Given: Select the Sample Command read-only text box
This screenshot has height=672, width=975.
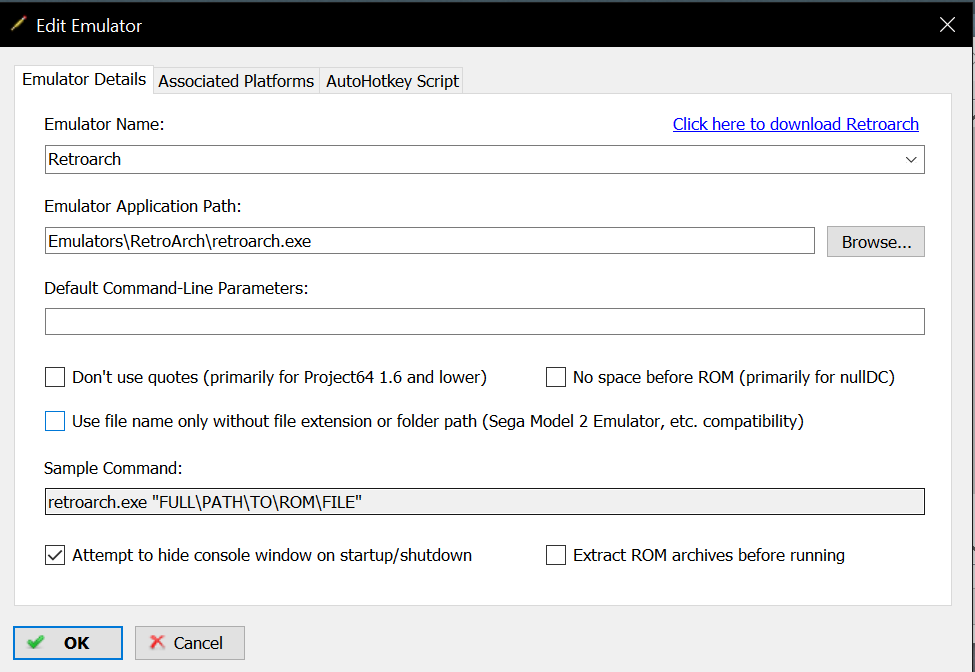Looking at the screenshot, I should tap(484, 502).
